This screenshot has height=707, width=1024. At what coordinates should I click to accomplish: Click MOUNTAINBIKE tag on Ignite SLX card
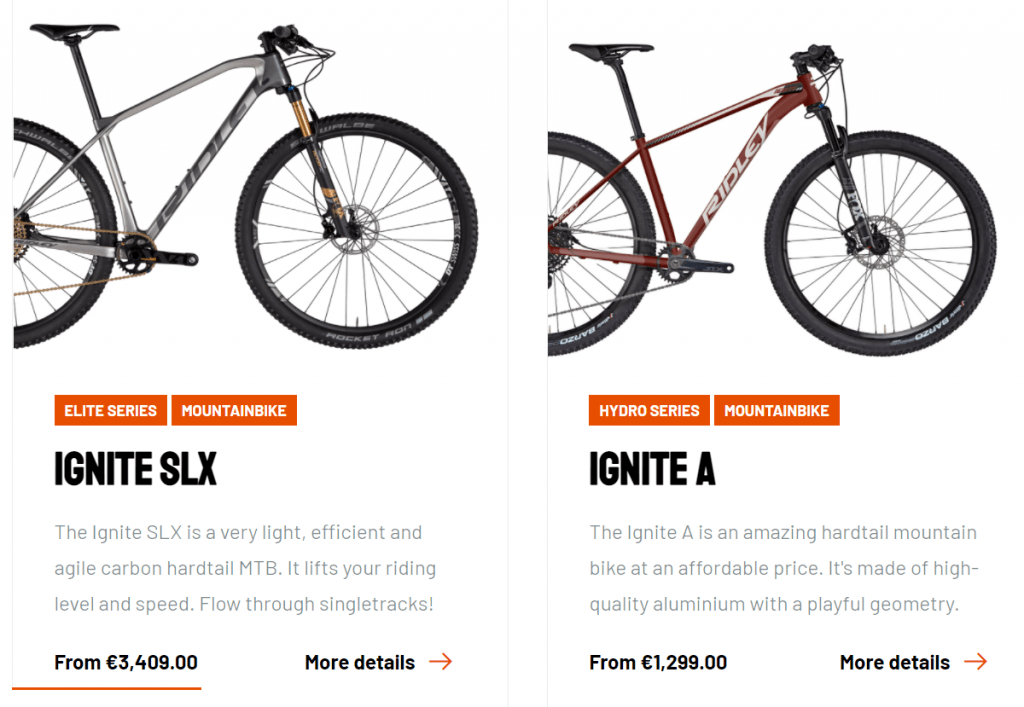[x=234, y=410]
